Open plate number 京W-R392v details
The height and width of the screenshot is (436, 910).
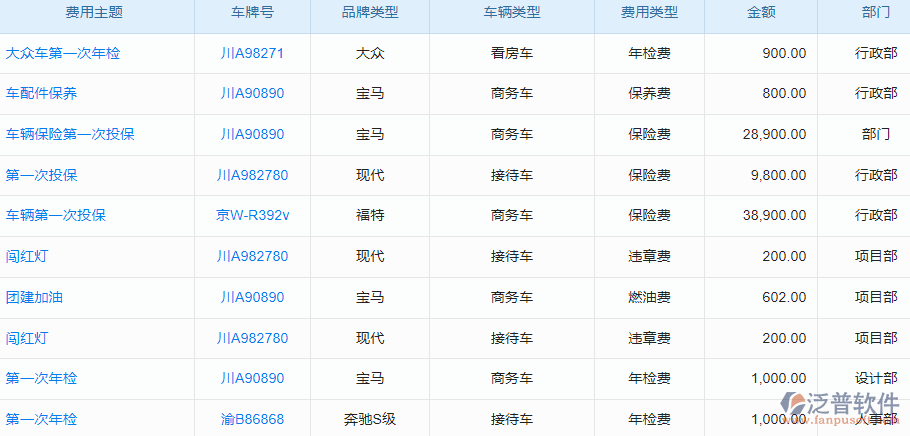tap(252, 215)
